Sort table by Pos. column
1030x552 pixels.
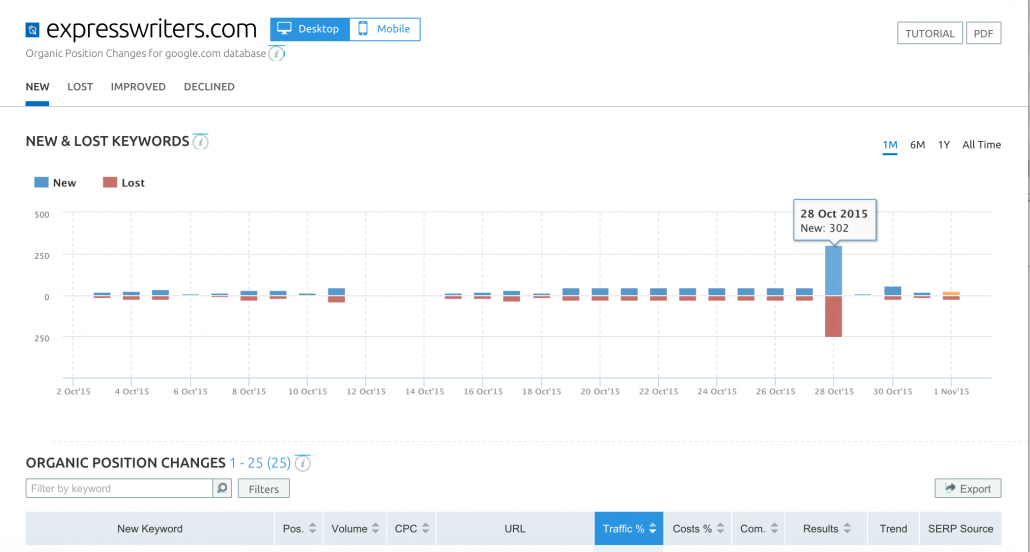[298, 528]
